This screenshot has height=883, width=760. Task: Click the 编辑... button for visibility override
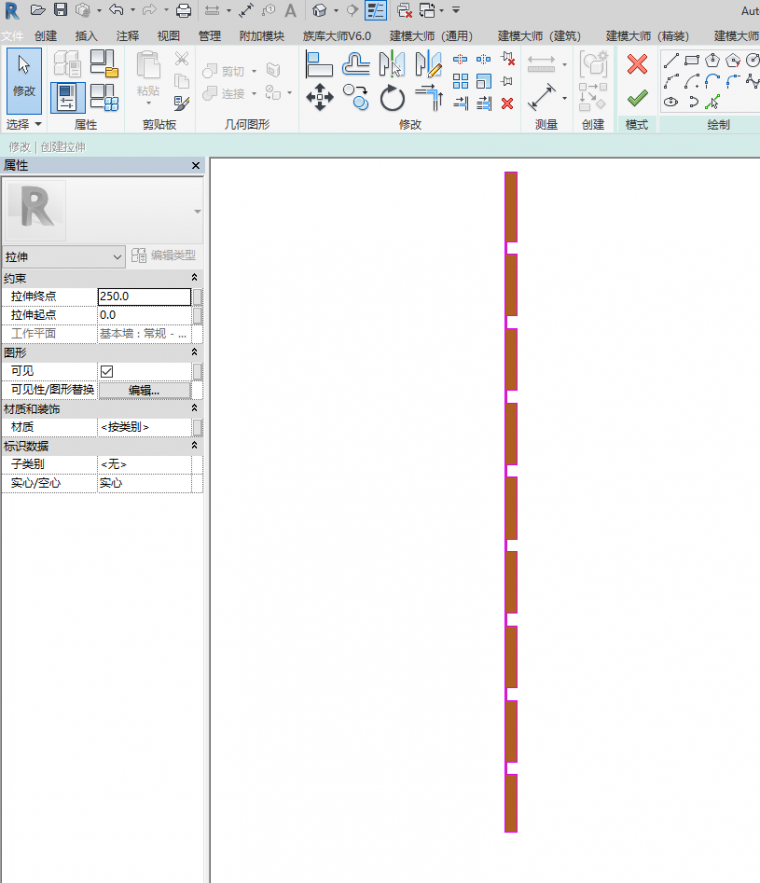(x=144, y=390)
